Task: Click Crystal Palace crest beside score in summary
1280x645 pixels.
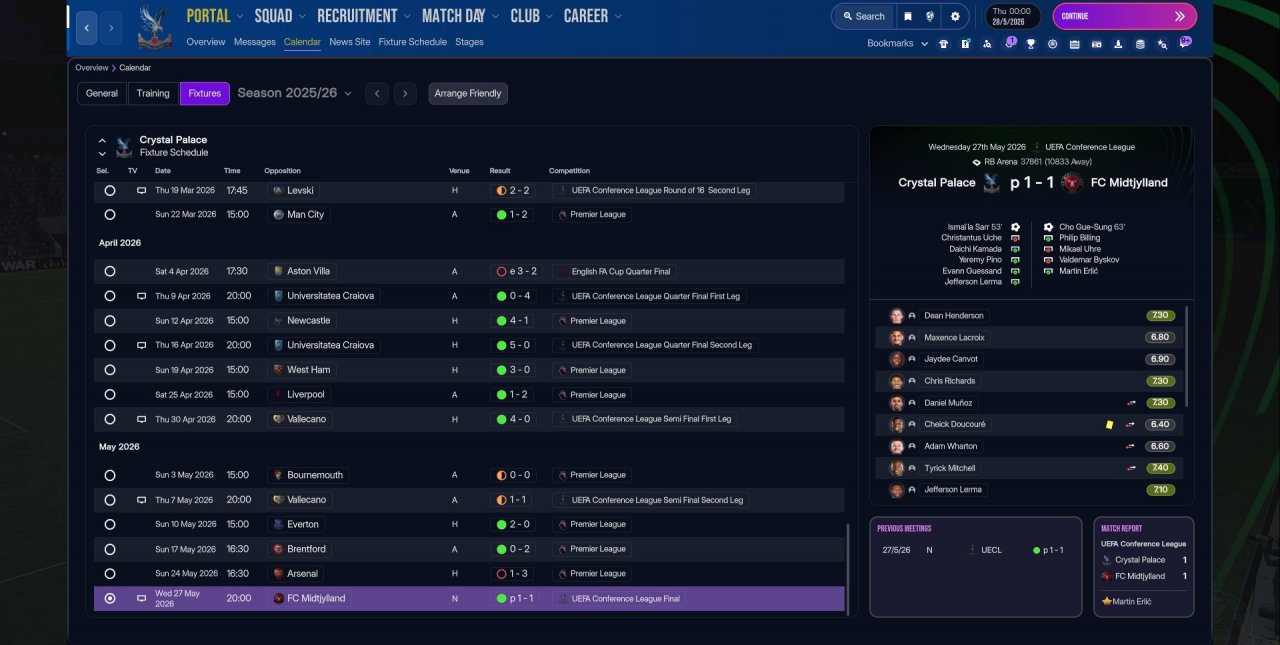Action: [x=992, y=183]
